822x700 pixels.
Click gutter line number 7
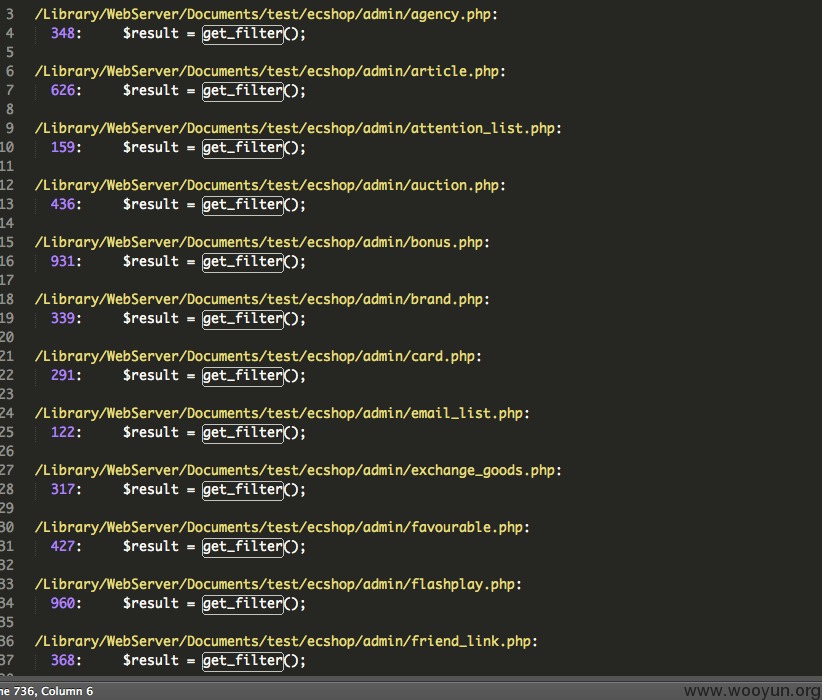(9, 90)
